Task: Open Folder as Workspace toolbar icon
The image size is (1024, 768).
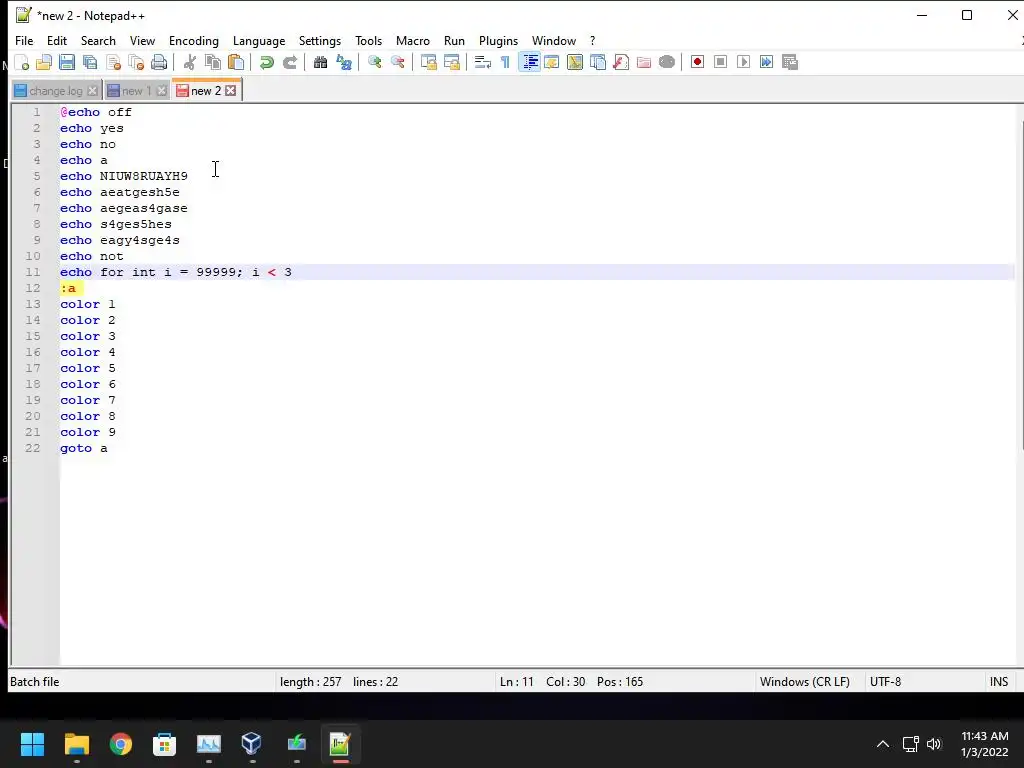Action: (x=644, y=62)
